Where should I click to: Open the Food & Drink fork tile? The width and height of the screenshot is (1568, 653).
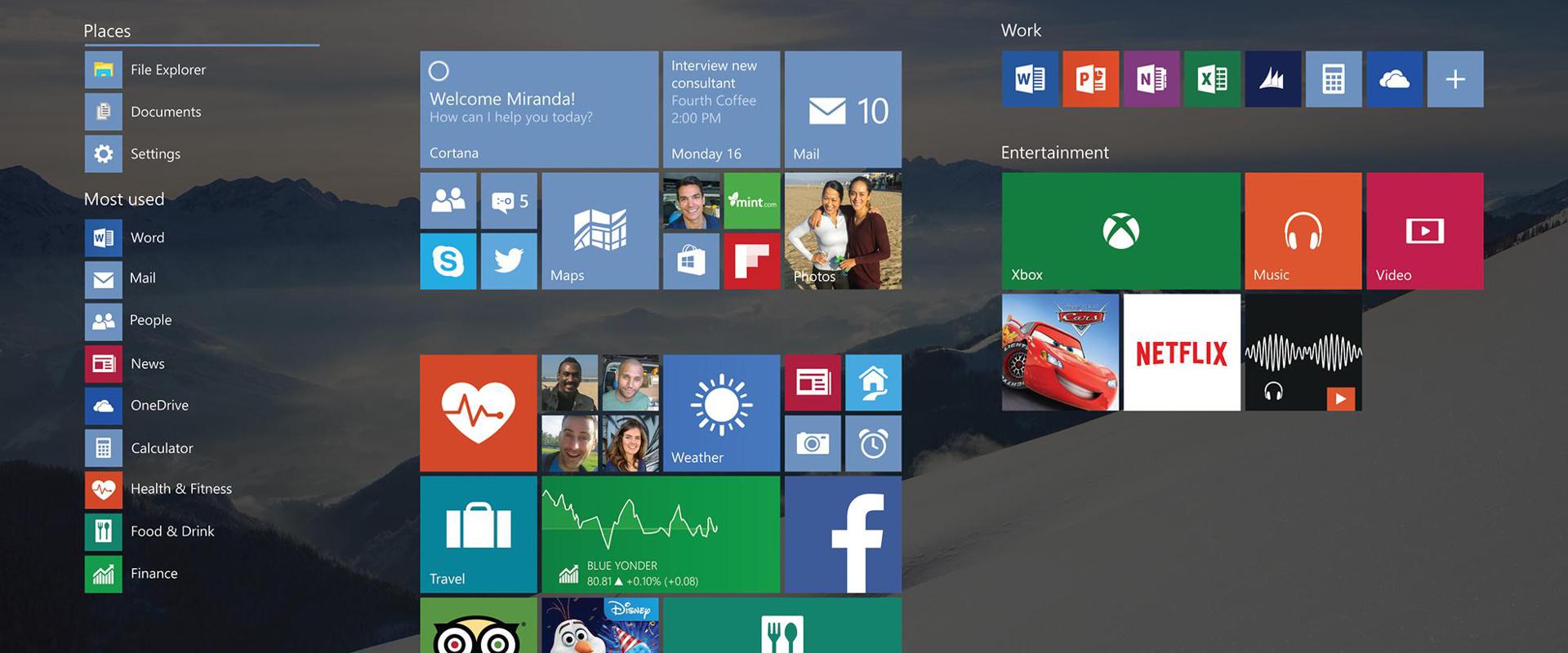(x=782, y=625)
